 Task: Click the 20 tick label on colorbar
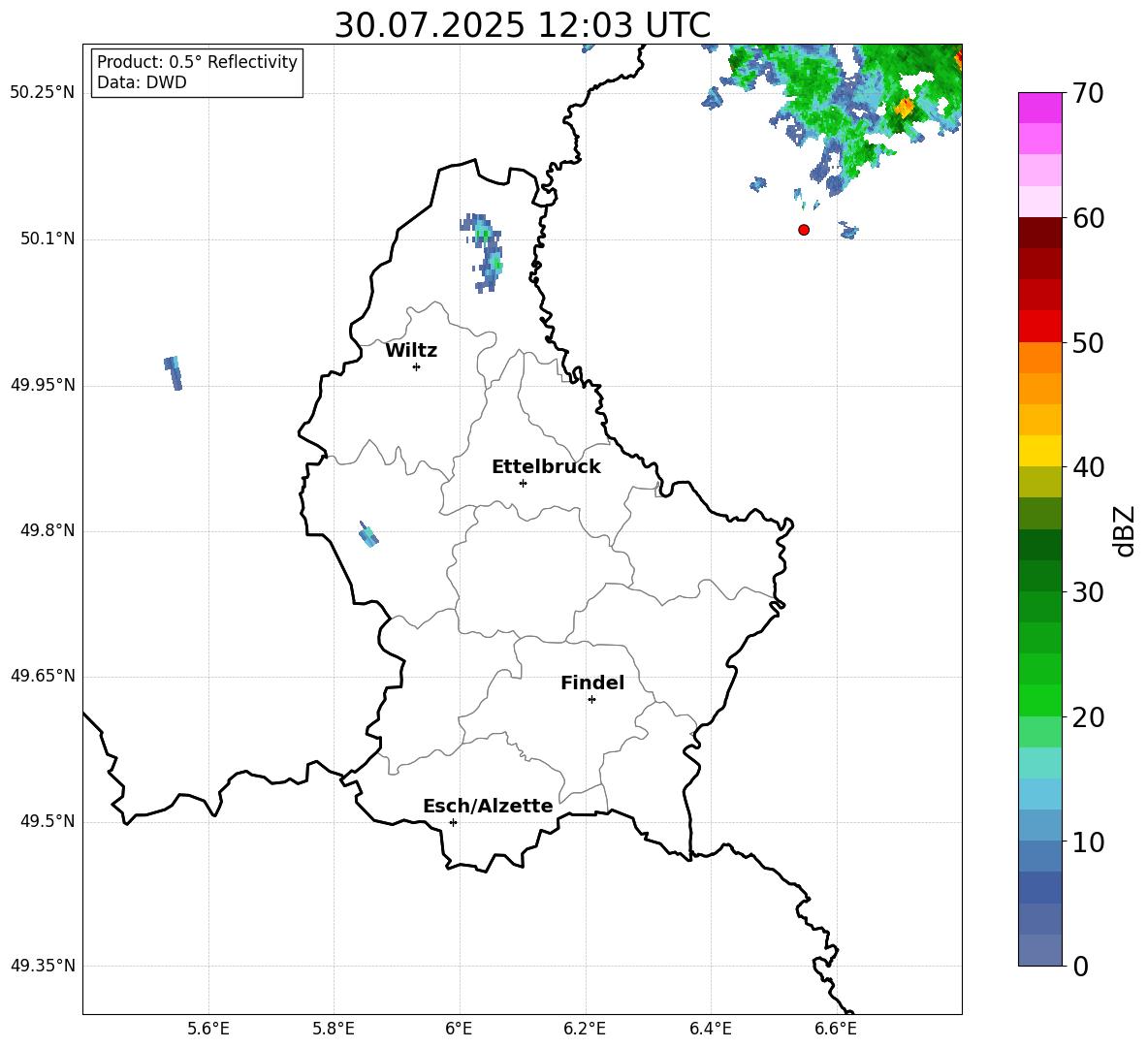point(1087,717)
